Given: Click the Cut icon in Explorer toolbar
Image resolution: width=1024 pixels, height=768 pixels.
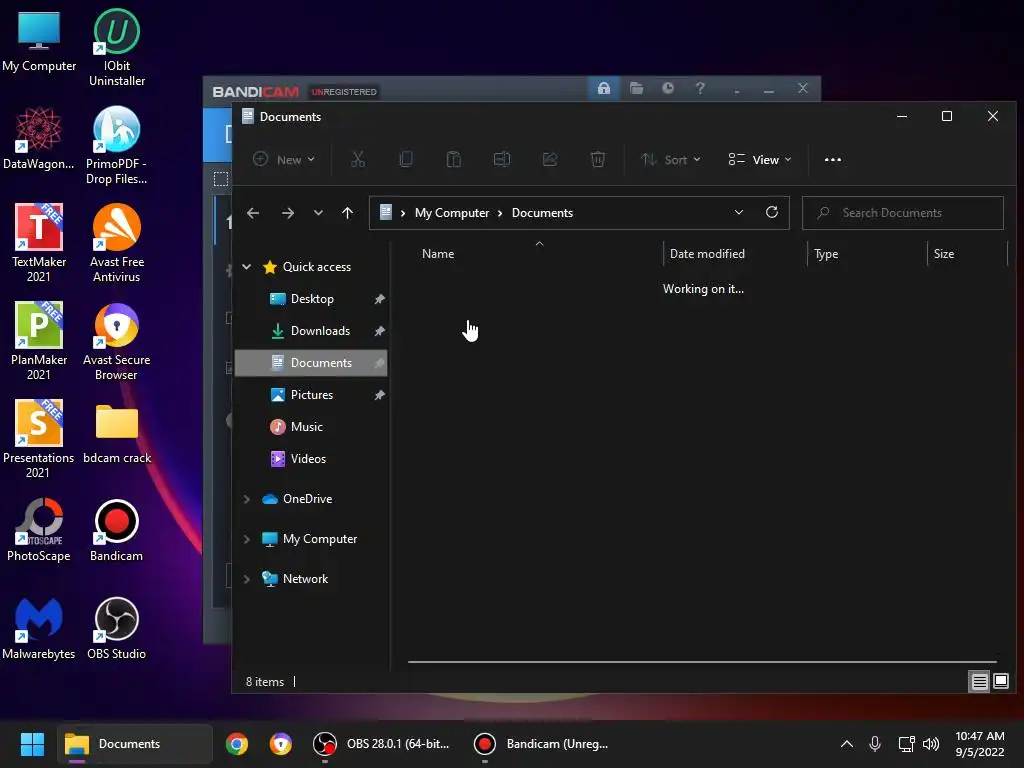Looking at the screenshot, I should 358,159.
